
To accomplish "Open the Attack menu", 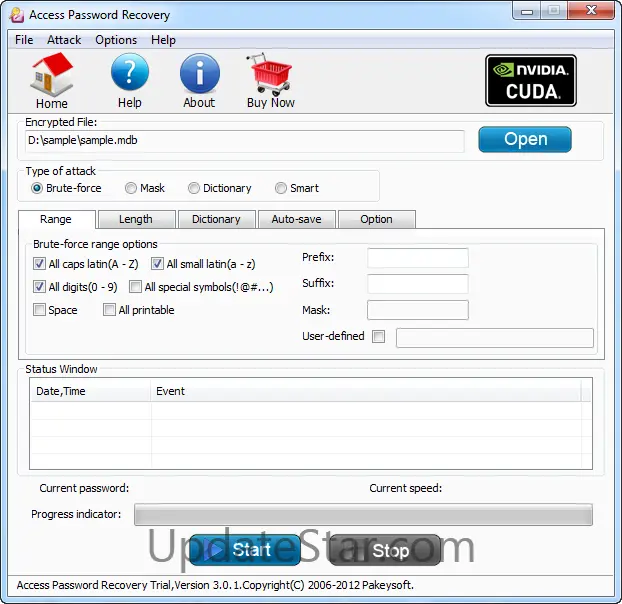I will point(64,40).
